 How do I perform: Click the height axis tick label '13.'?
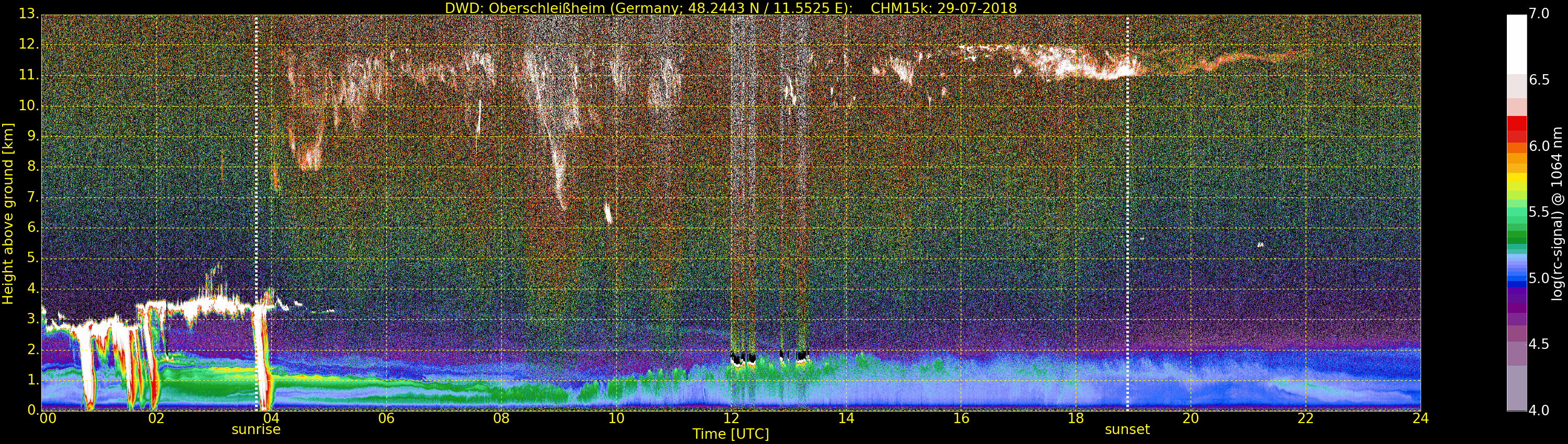29,14
